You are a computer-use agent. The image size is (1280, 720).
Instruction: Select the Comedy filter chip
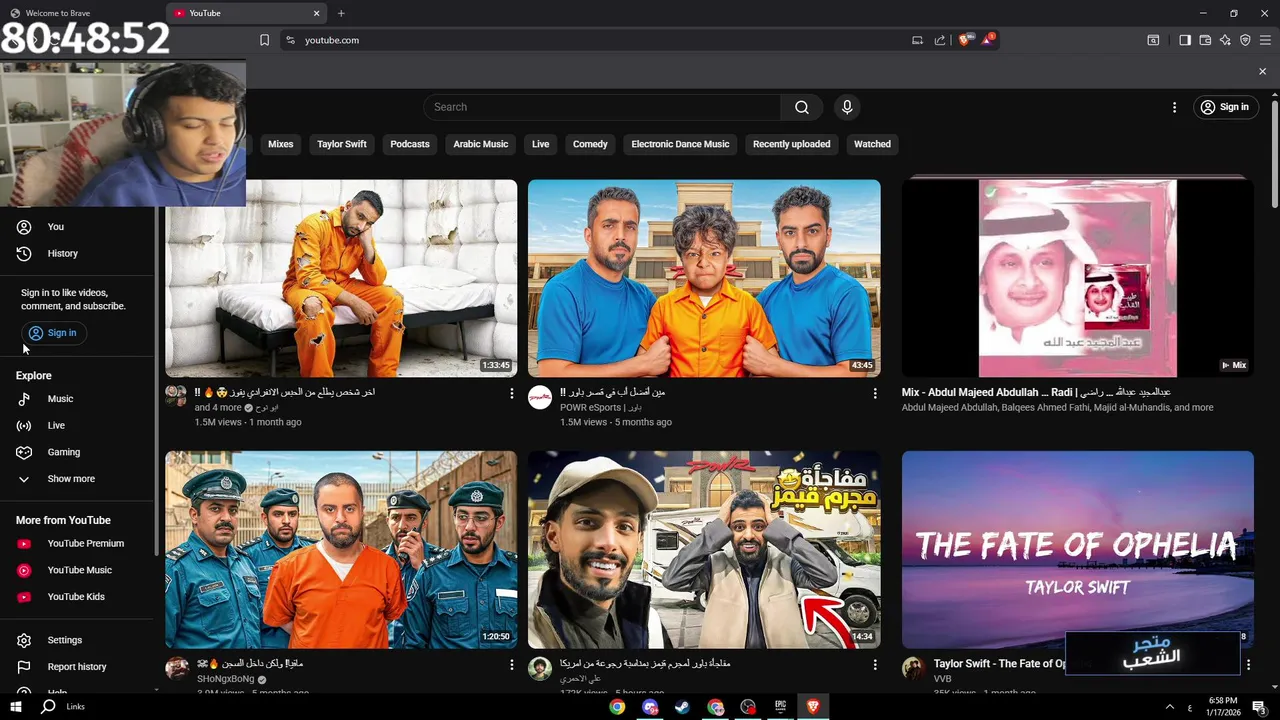[x=590, y=144]
